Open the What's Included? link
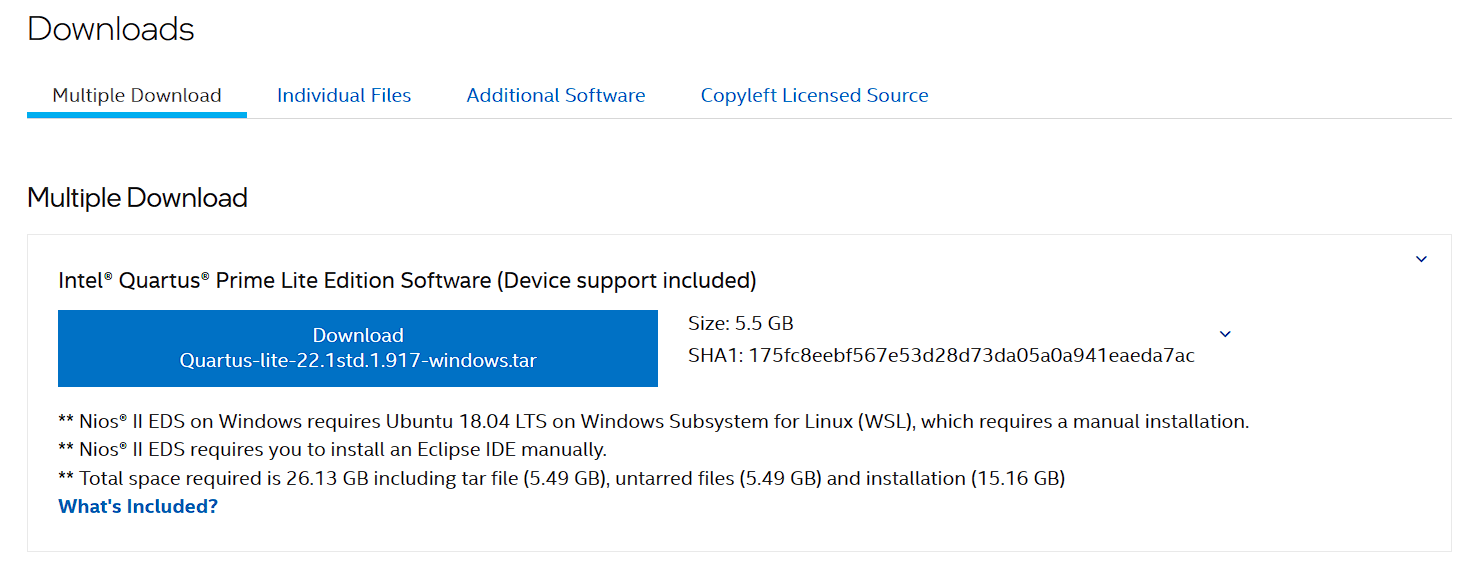Image resolution: width=1473 pixels, height=565 pixels. point(138,506)
